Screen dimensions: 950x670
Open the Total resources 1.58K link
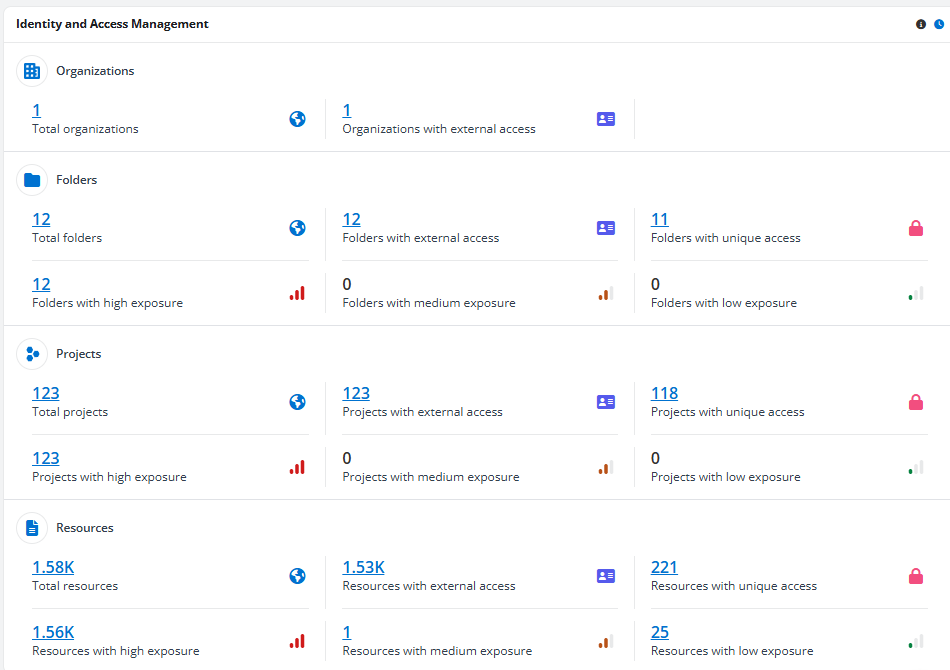(53, 566)
